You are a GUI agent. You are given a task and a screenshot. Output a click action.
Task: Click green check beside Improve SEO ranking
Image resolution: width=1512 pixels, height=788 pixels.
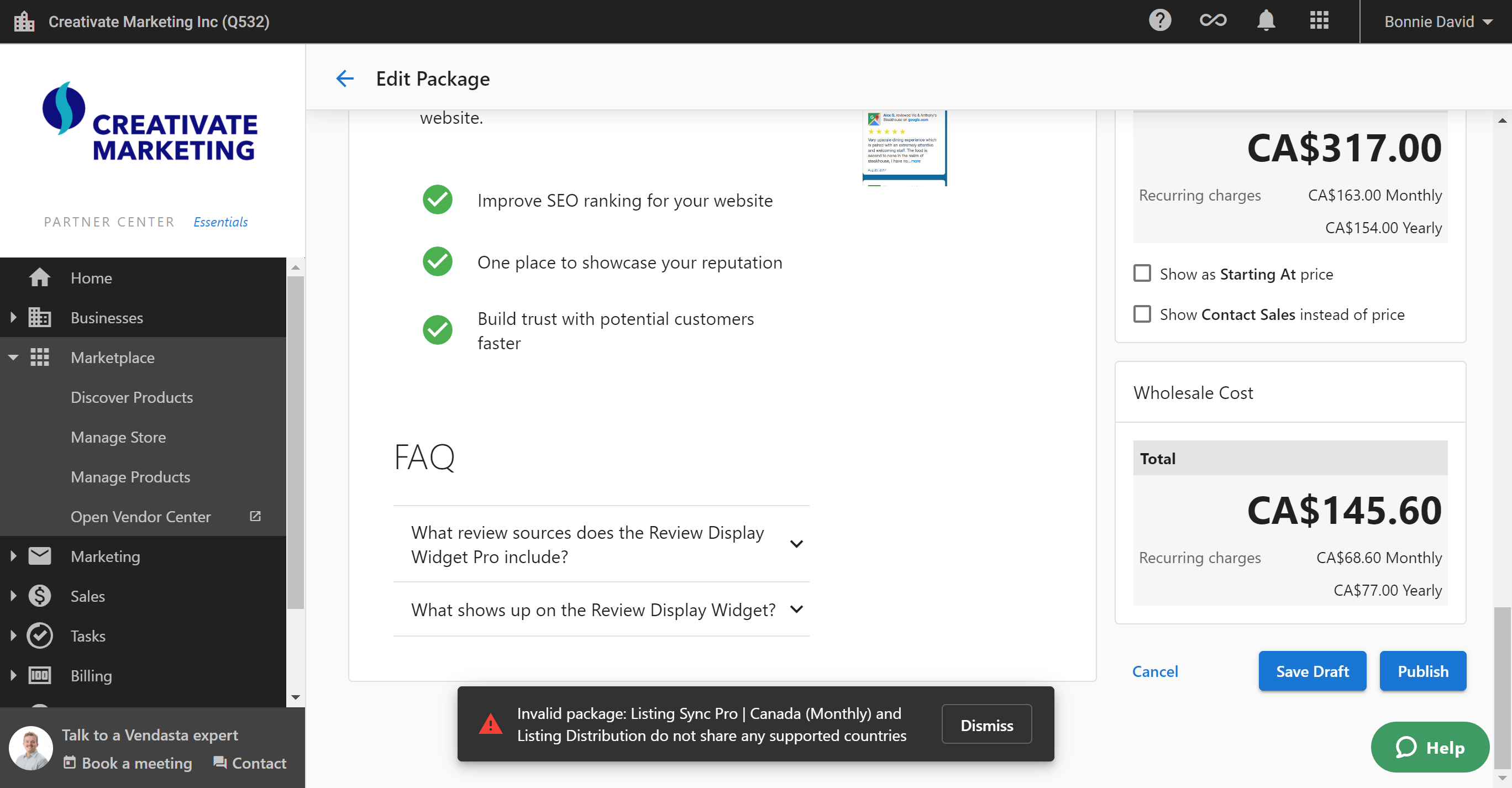pos(438,200)
